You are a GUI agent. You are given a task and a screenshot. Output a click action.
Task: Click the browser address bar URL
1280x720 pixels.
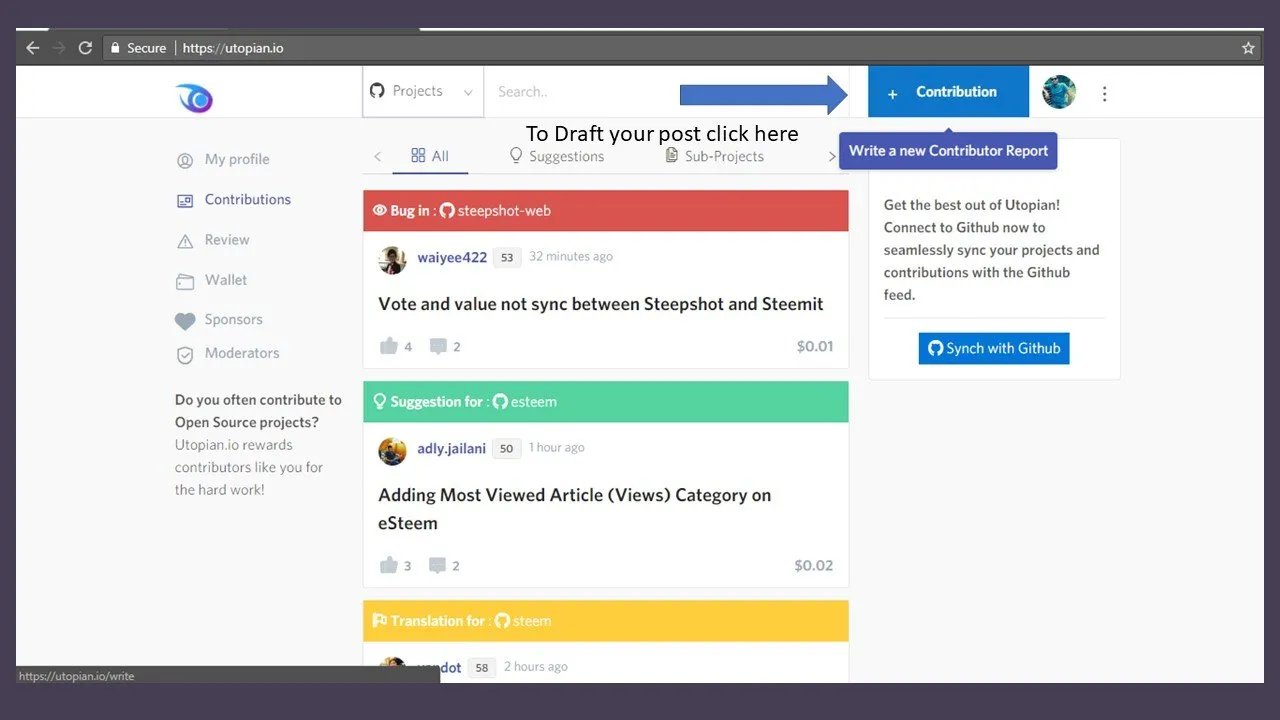coord(233,48)
